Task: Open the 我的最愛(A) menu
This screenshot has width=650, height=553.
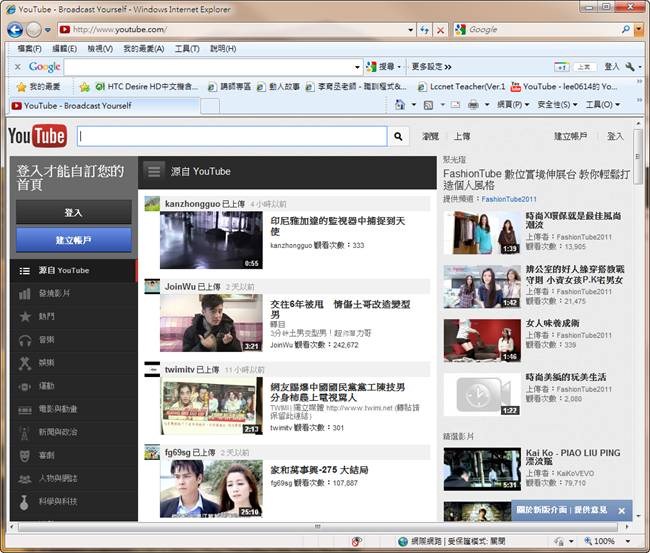Action: 144,49
